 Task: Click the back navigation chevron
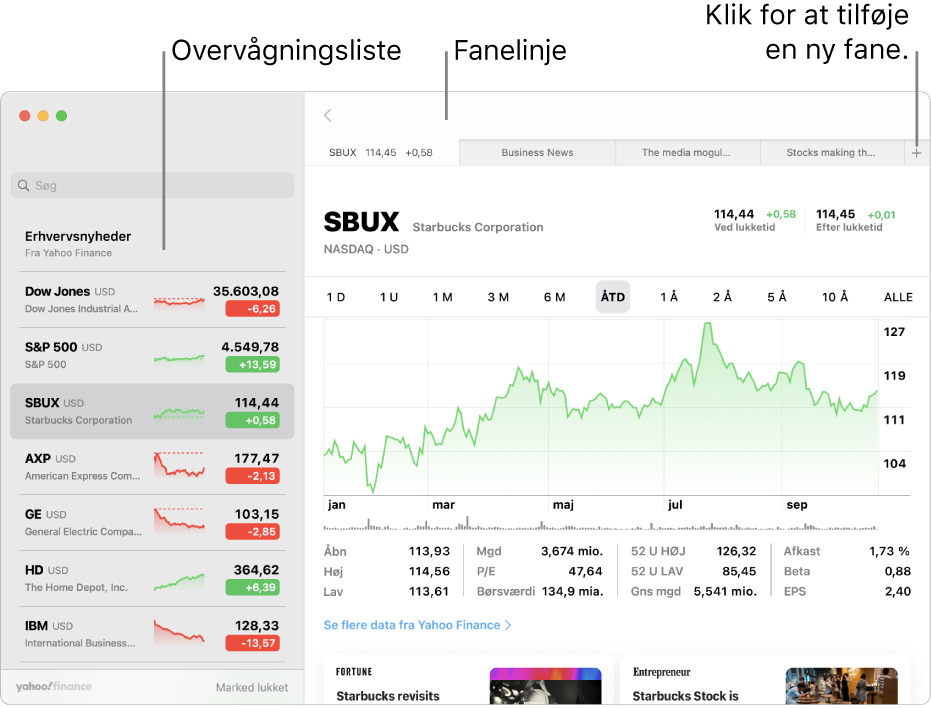pyautogui.click(x=327, y=115)
